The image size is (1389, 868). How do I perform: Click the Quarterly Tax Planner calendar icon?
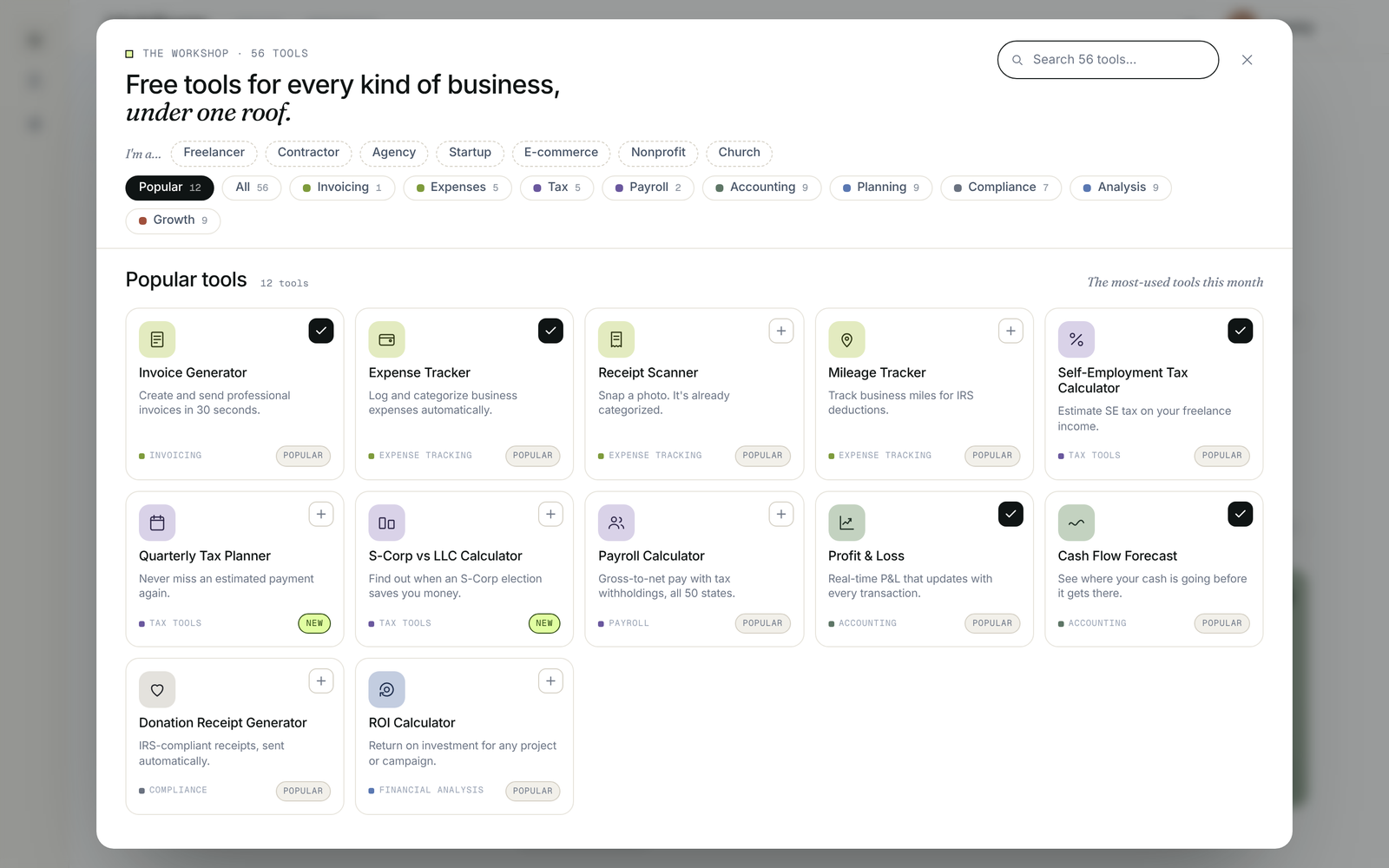(157, 523)
